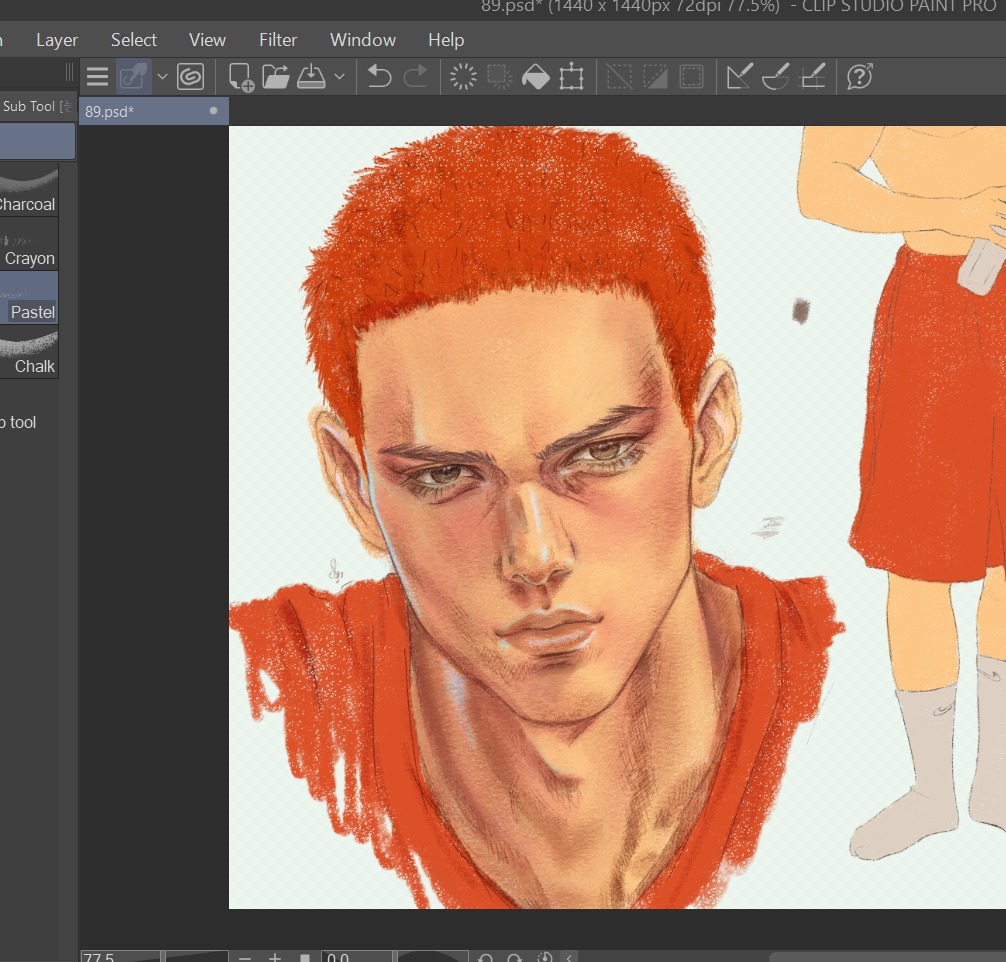Open the Layer menu
The image size is (1006, 962).
(57, 40)
